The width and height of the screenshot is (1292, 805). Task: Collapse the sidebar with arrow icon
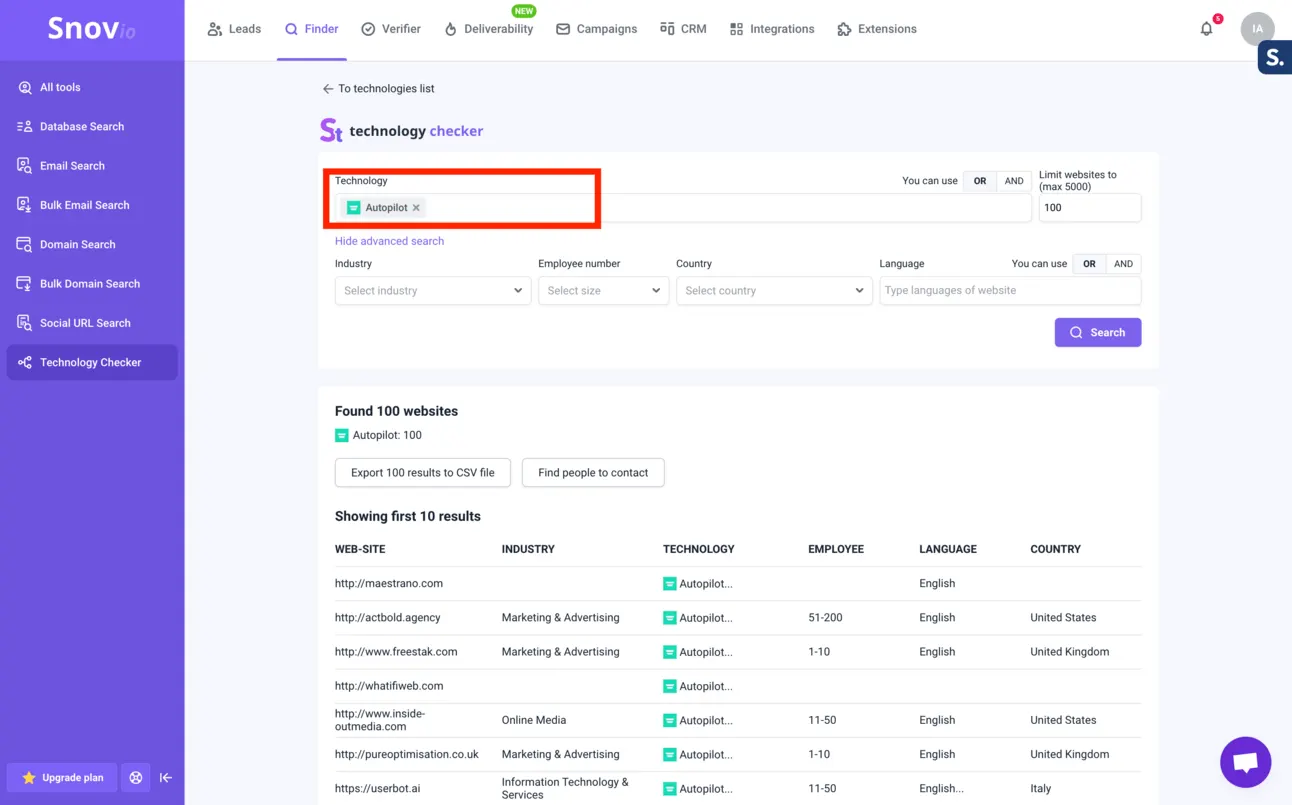click(x=166, y=777)
